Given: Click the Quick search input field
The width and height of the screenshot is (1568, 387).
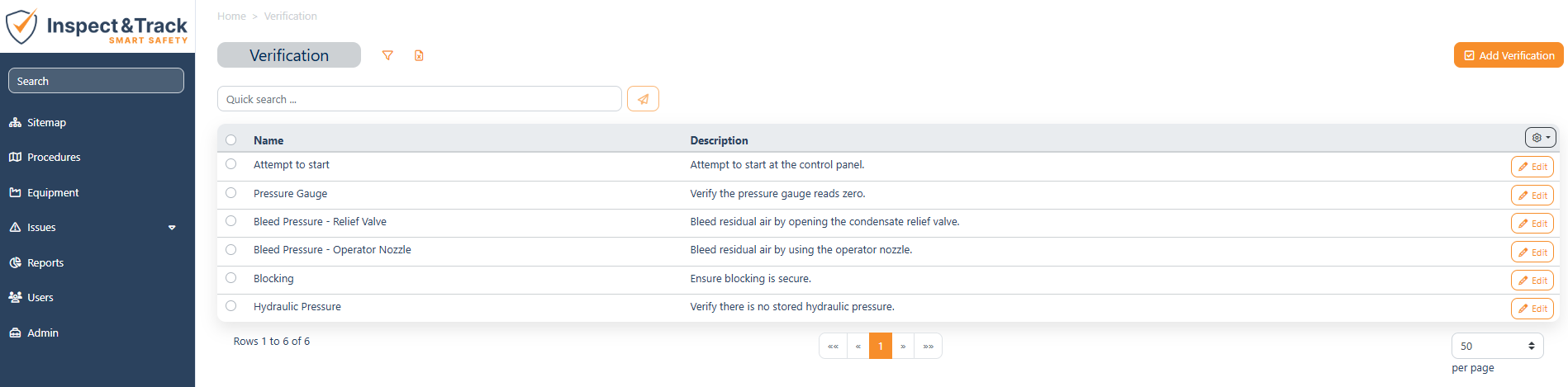Looking at the screenshot, I should 420,99.
